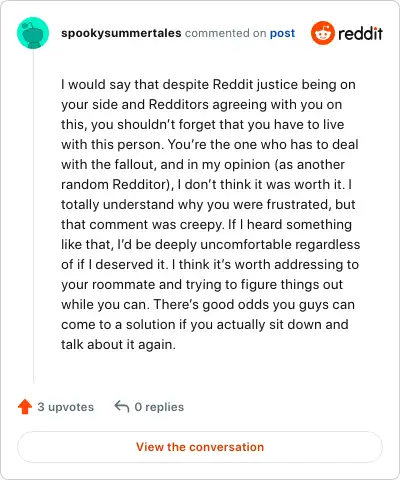
Task: Click the line starting "I would say that"
Action: pos(208,85)
